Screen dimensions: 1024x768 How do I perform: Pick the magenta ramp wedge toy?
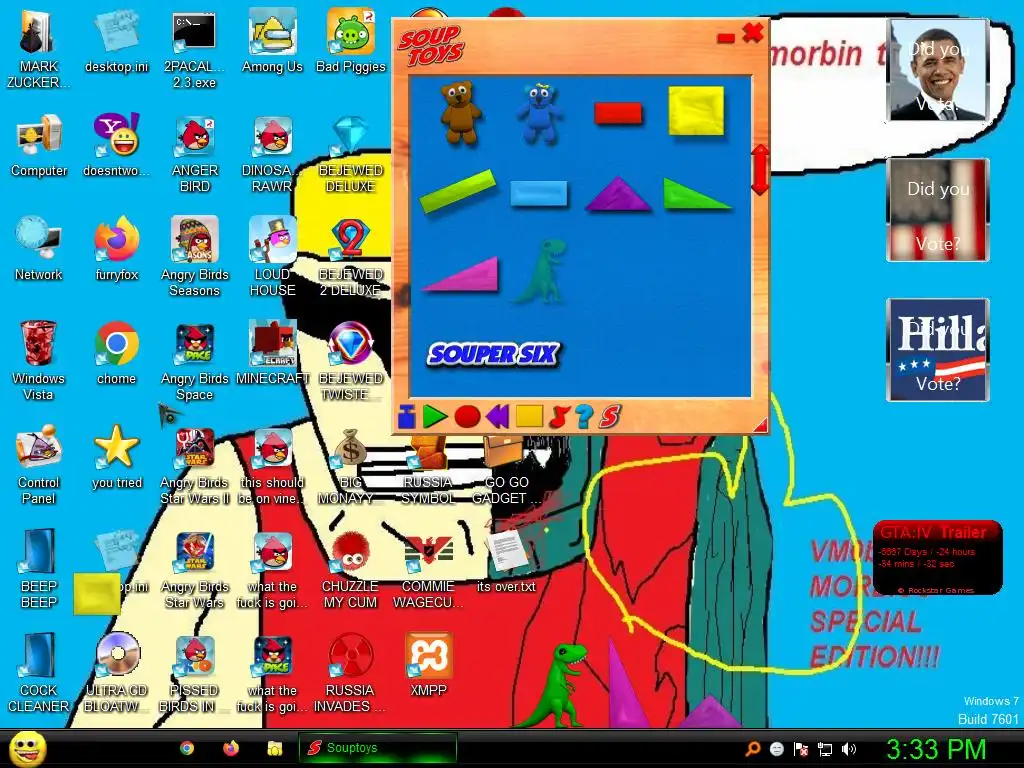(x=461, y=274)
